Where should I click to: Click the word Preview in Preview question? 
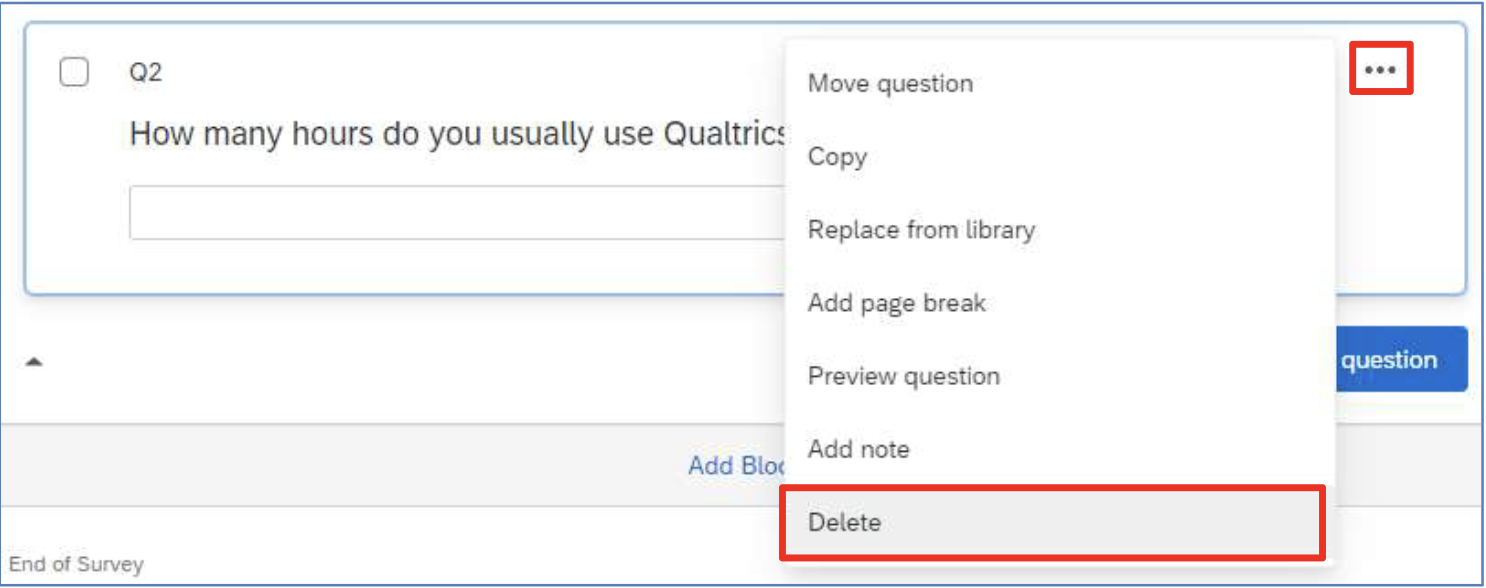coord(849,376)
